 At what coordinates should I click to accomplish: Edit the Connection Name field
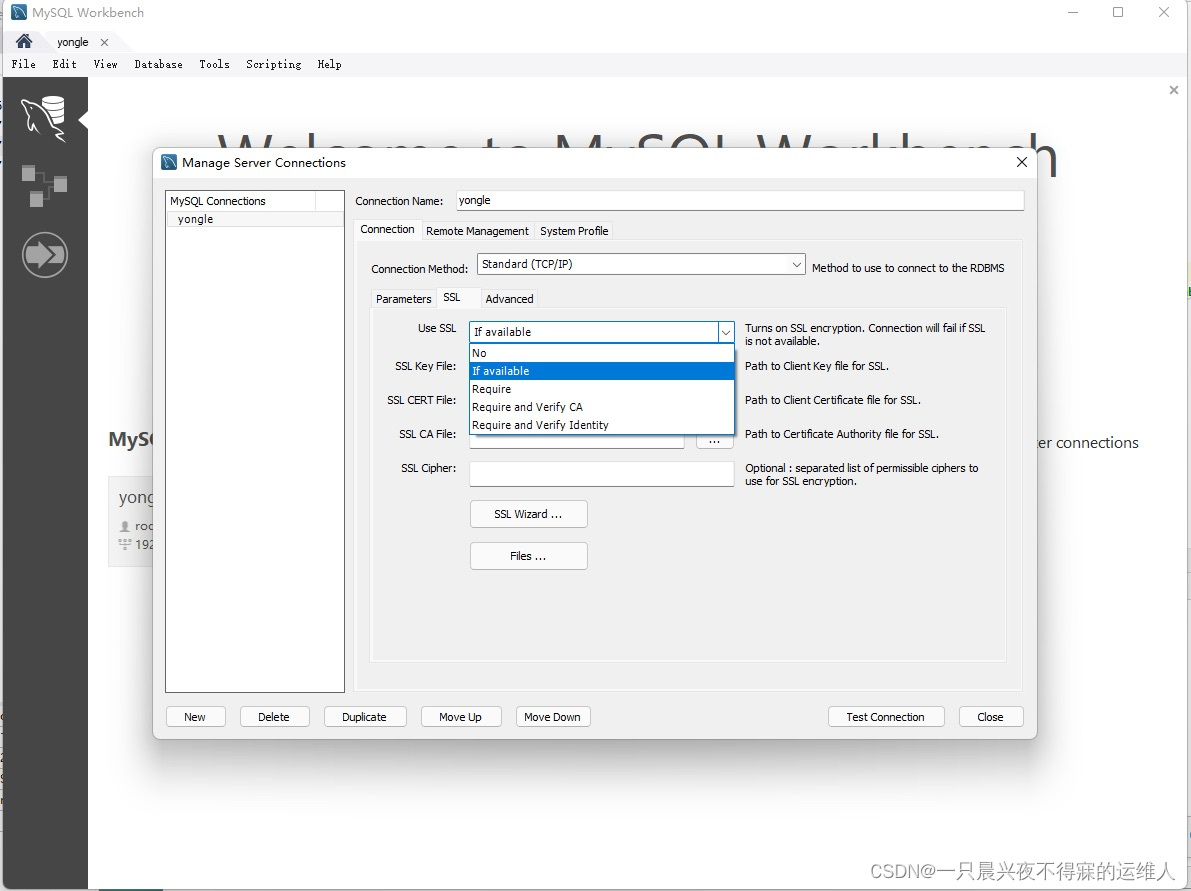click(x=740, y=201)
